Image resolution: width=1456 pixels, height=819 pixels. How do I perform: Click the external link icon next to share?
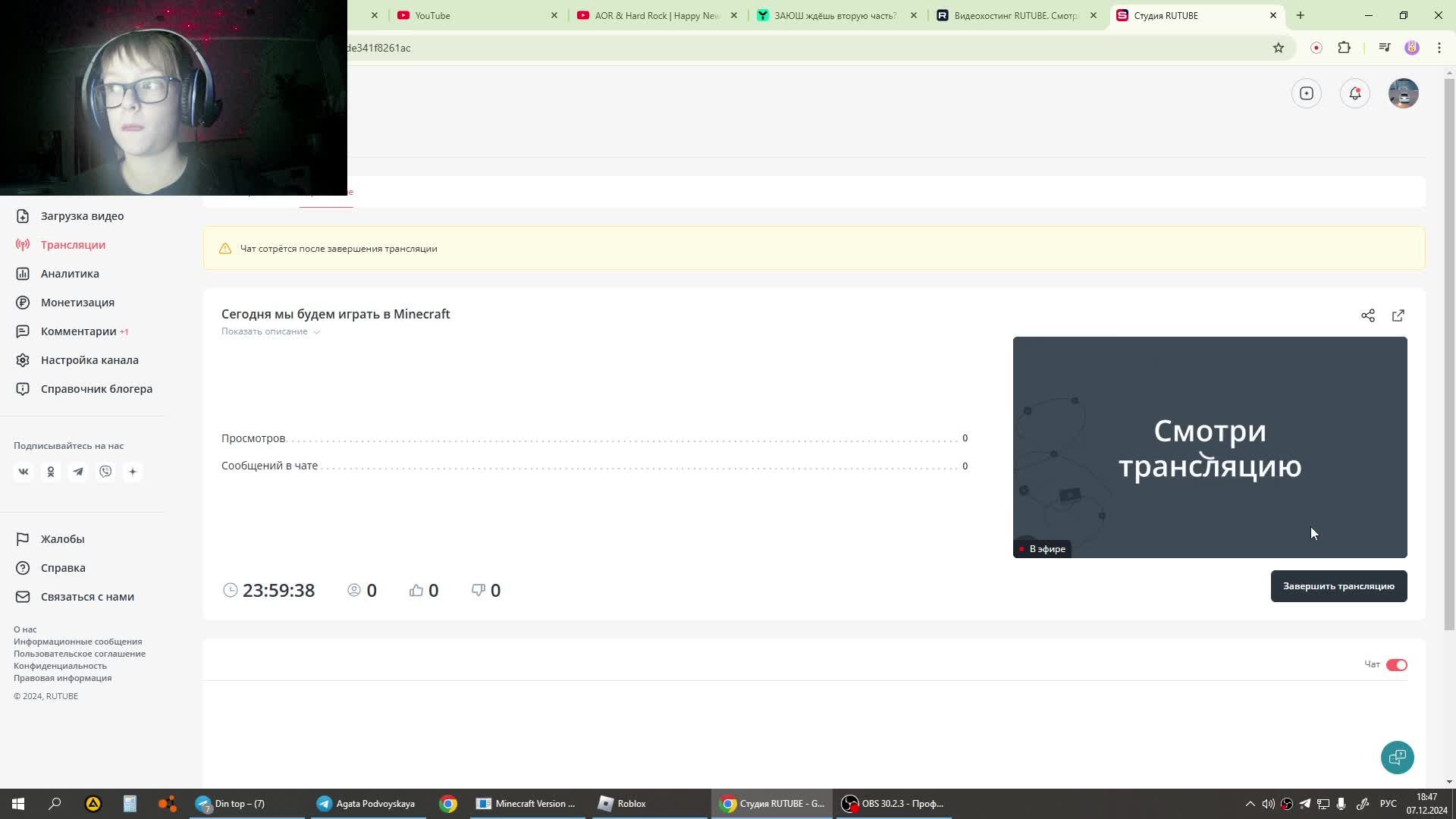(x=1399, y=315)
